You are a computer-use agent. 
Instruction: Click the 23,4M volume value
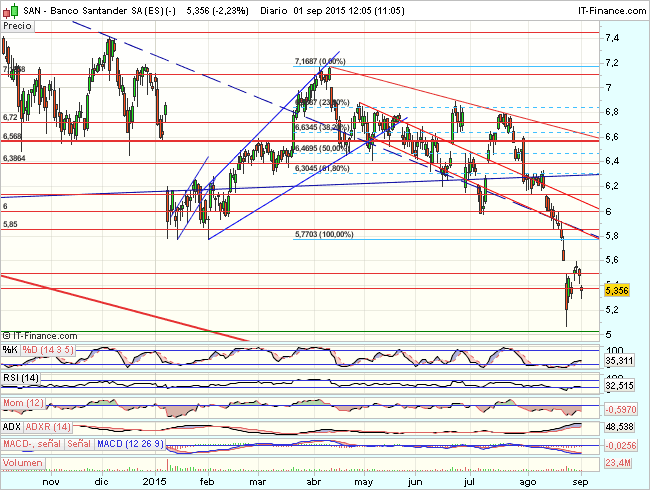coord(618,463)
